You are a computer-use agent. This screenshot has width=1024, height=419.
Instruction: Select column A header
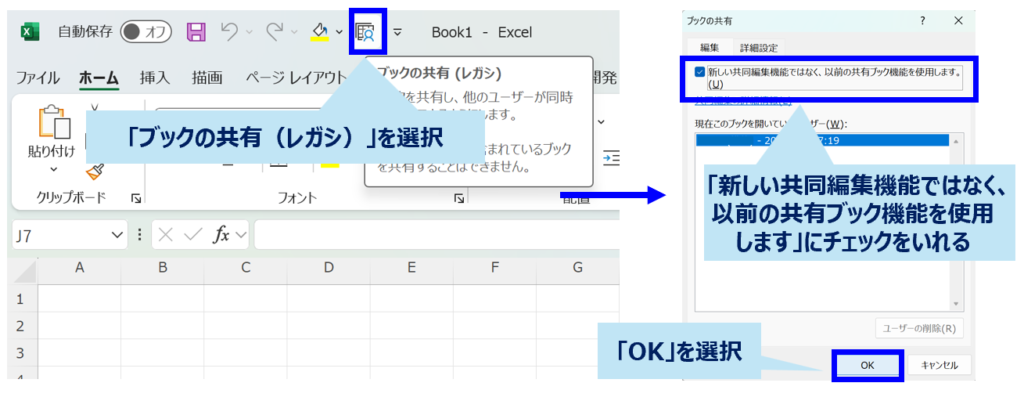click(80, 267)
